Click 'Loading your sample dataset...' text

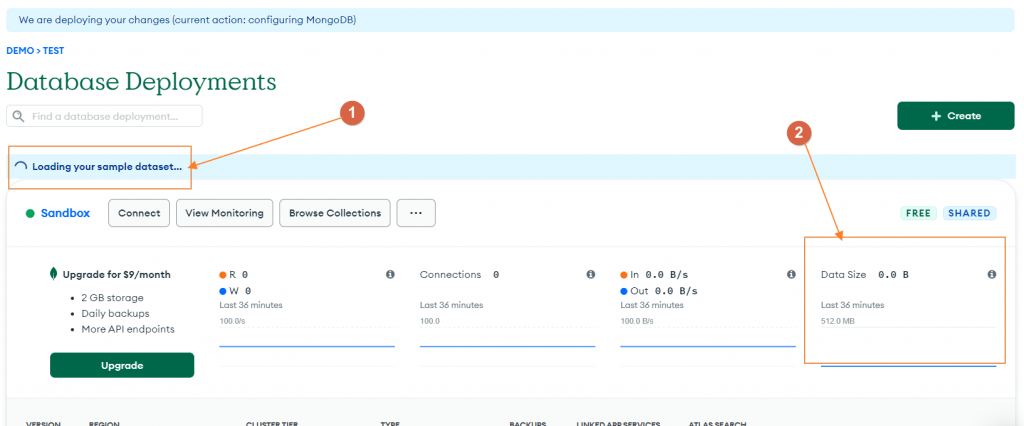(x=107, y=167)
